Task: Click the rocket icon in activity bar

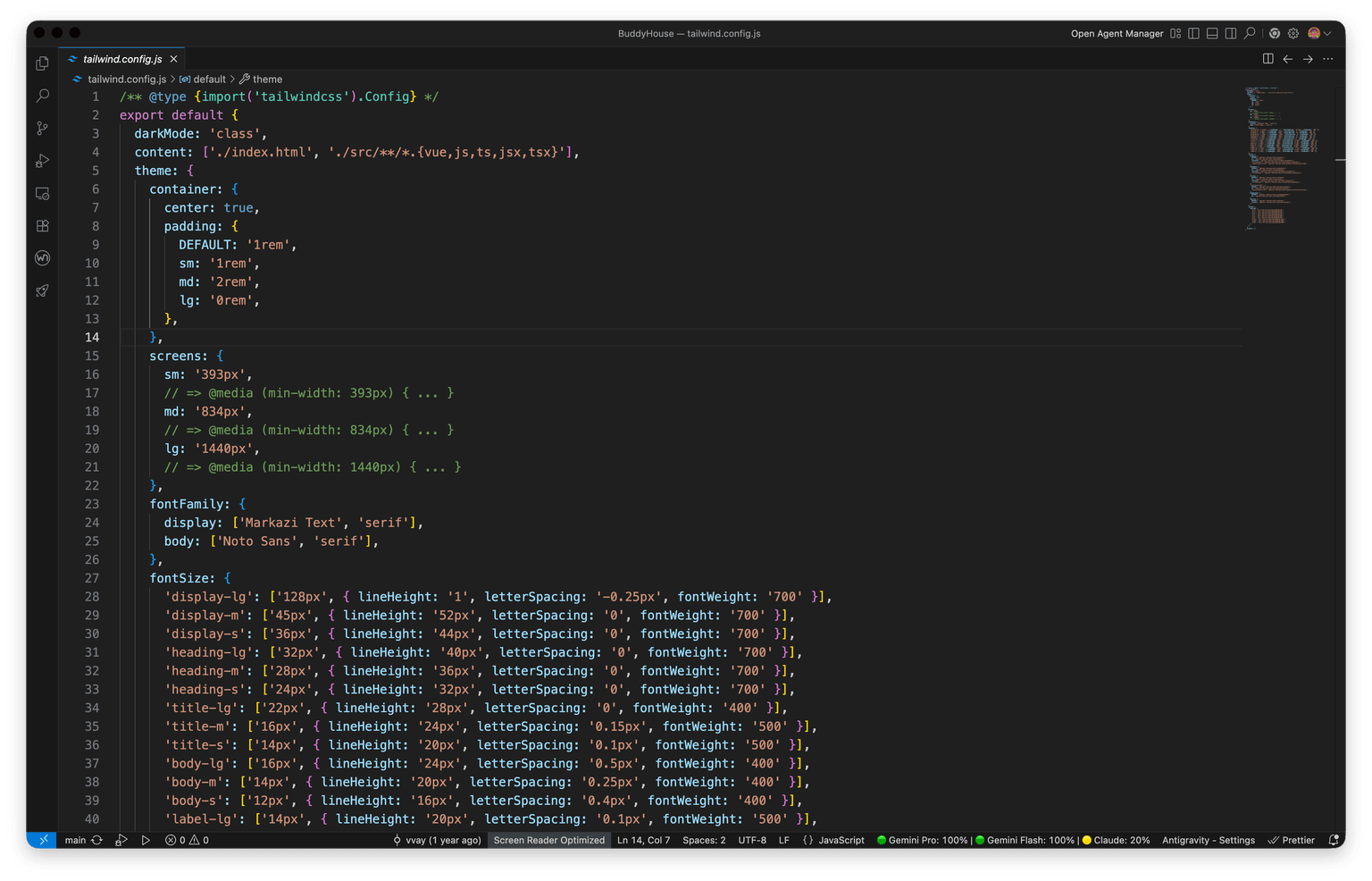Action: [42, 291]
